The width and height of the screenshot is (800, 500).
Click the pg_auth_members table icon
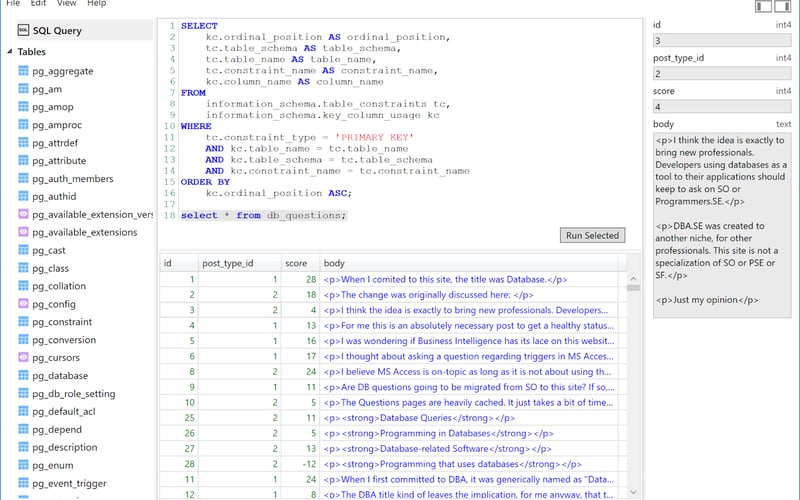coord(23,178)
